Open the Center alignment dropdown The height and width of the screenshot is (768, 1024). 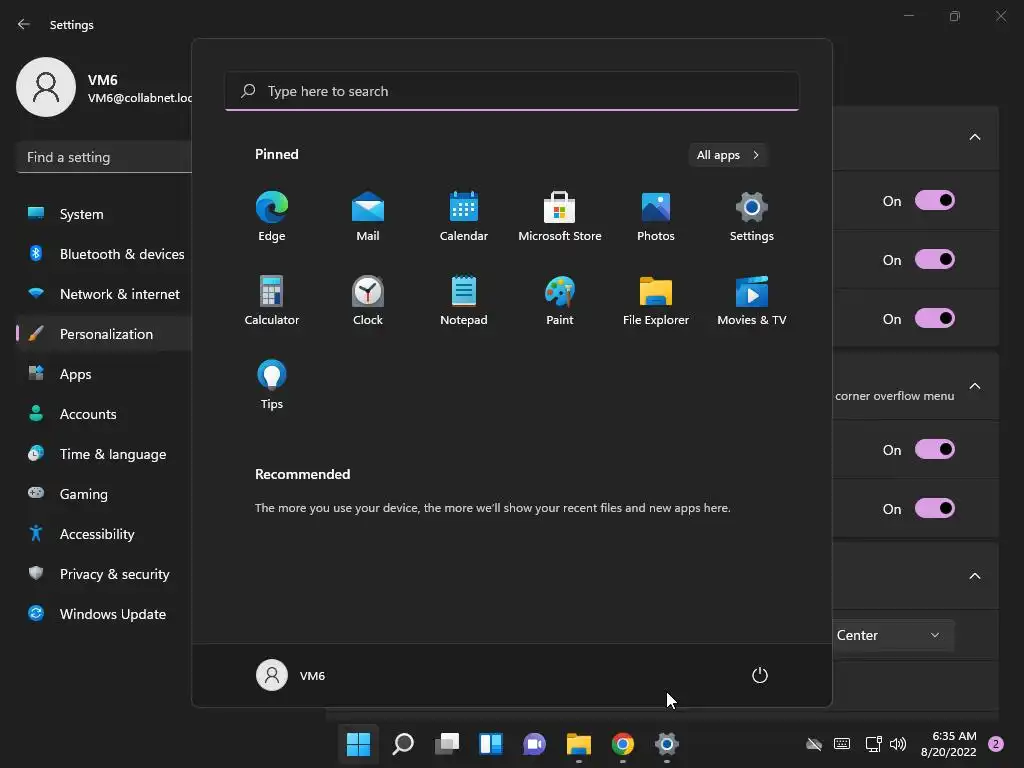tap(893, 635)
